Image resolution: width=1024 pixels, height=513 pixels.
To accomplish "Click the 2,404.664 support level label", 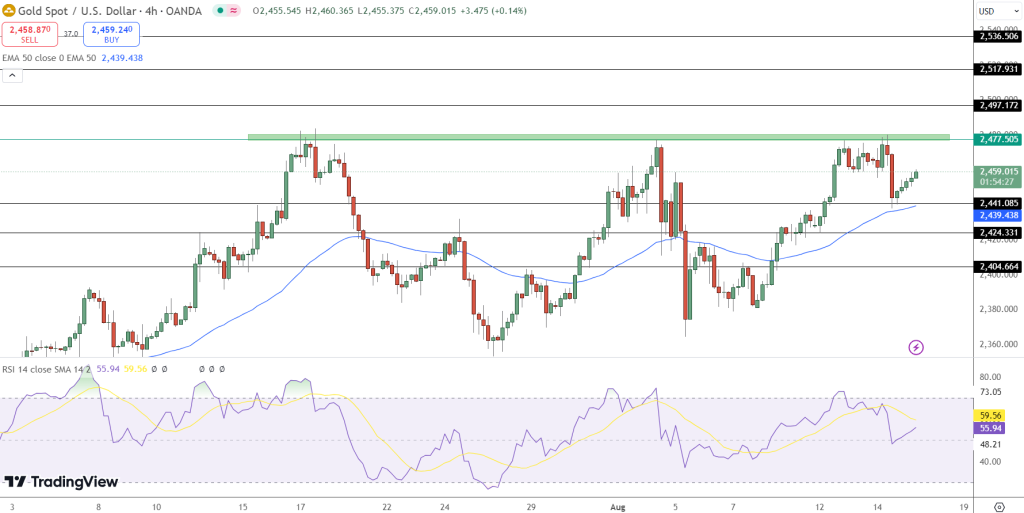I will click(x=997, y=266).
